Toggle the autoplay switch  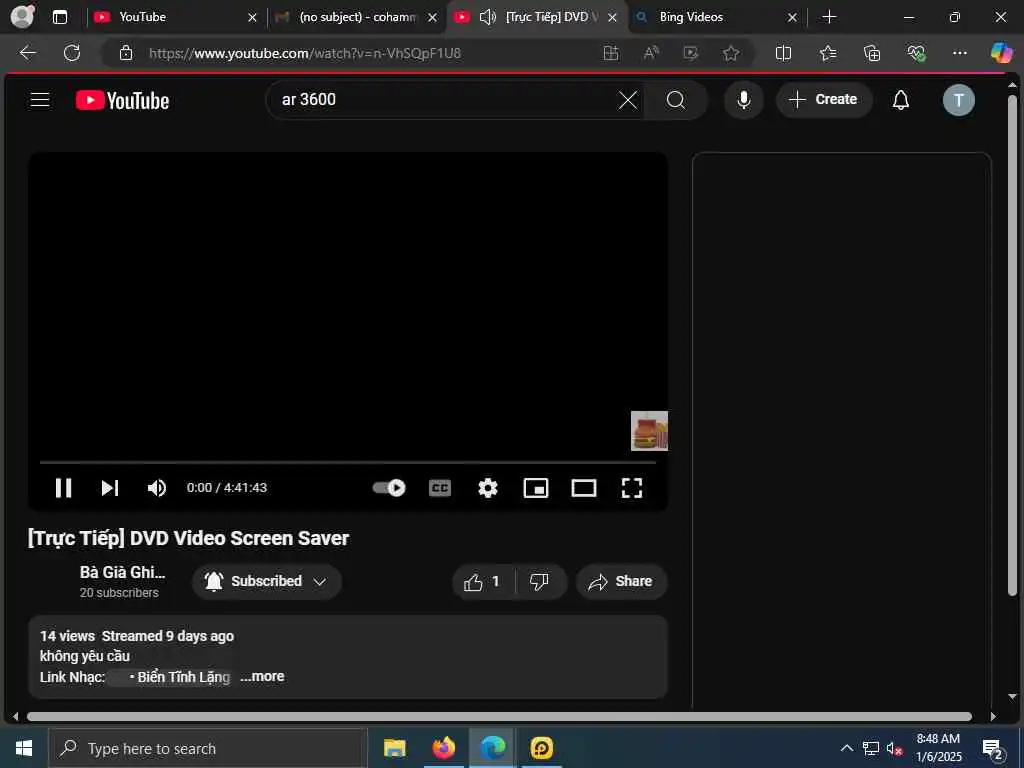coord(389,488)
